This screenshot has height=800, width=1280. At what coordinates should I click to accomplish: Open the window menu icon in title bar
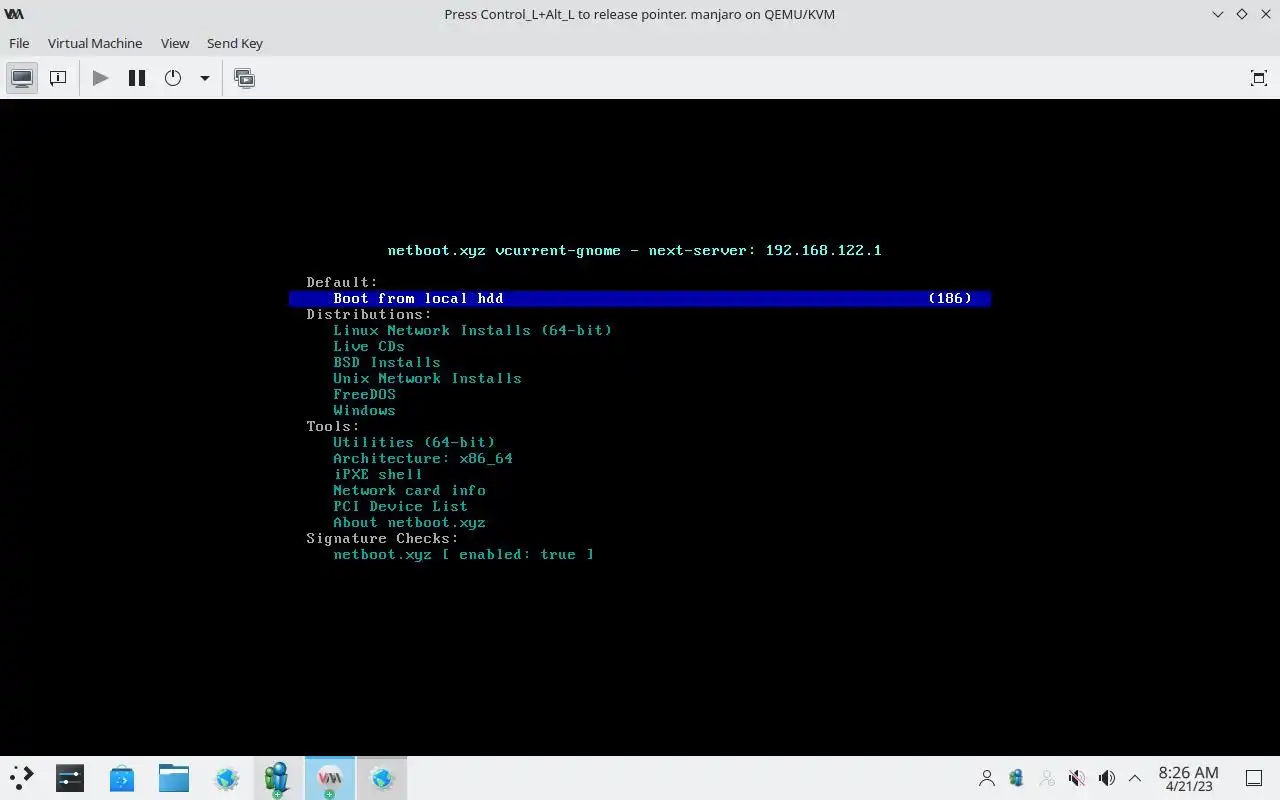pyautogui.click(x=14, y=14)
